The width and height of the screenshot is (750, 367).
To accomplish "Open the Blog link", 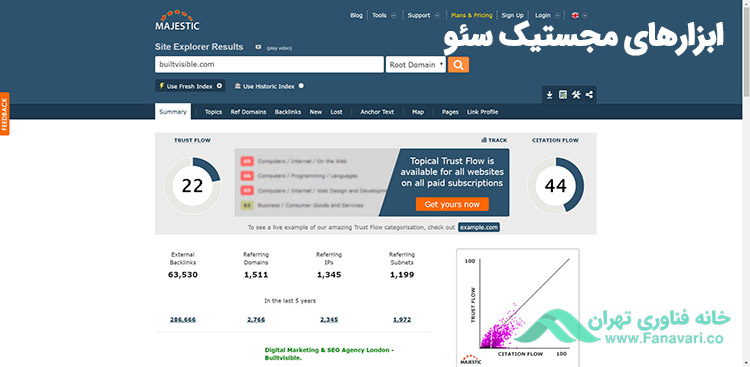I will tap(356, 15).
